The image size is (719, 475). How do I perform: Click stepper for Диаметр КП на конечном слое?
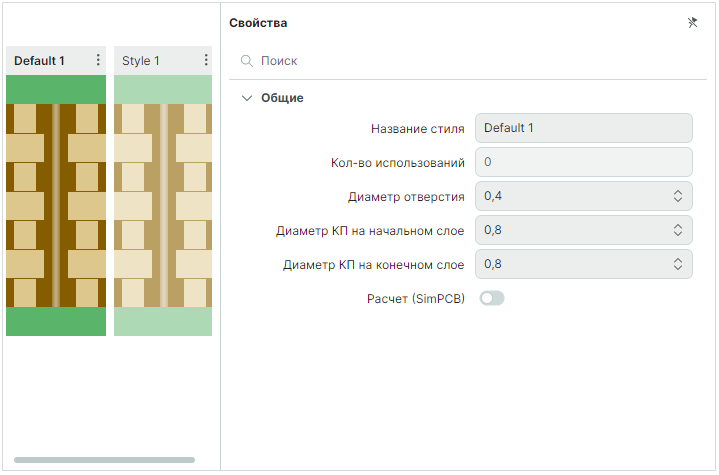point(677,264)
